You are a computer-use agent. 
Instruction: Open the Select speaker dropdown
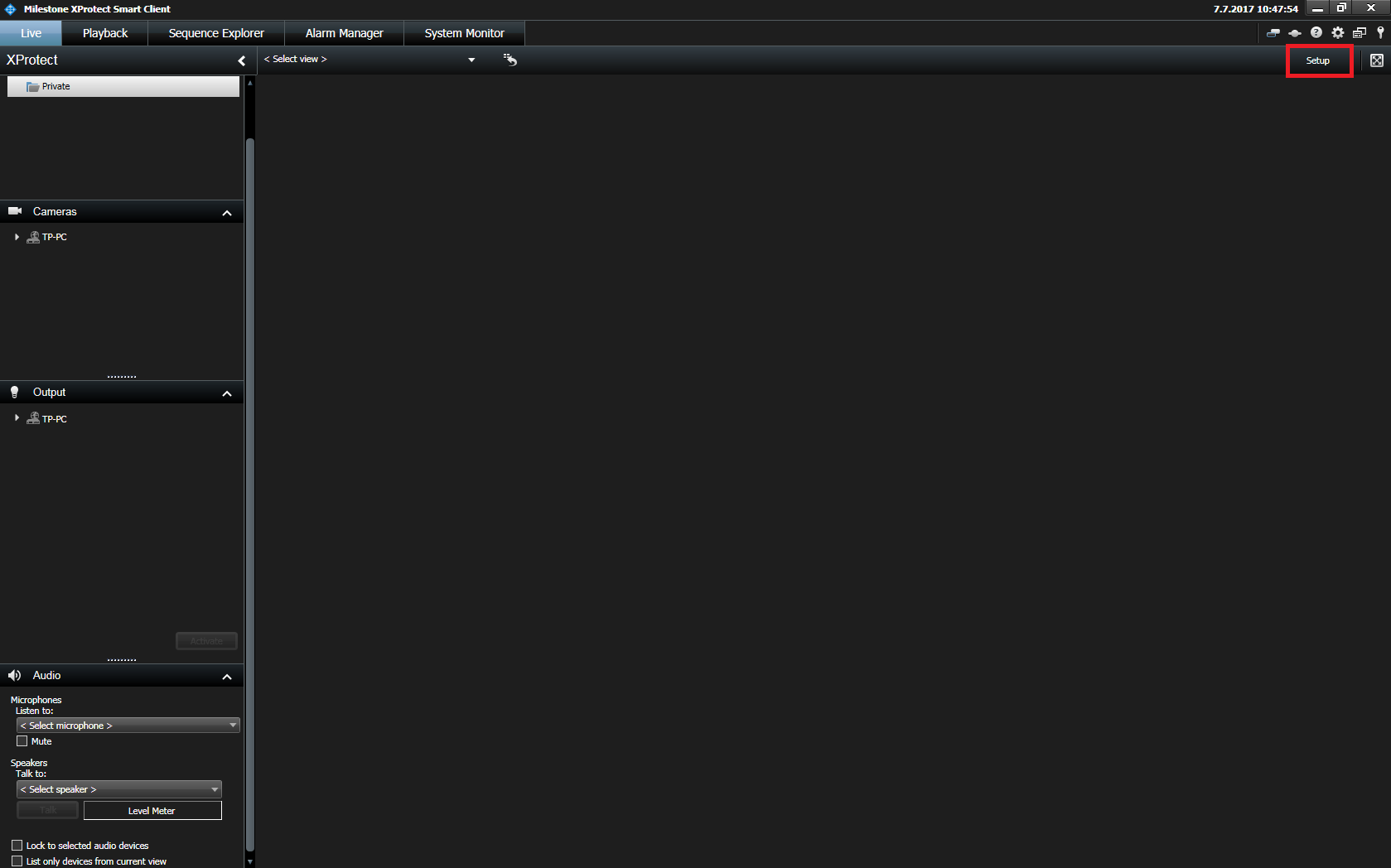coord(118,789)
